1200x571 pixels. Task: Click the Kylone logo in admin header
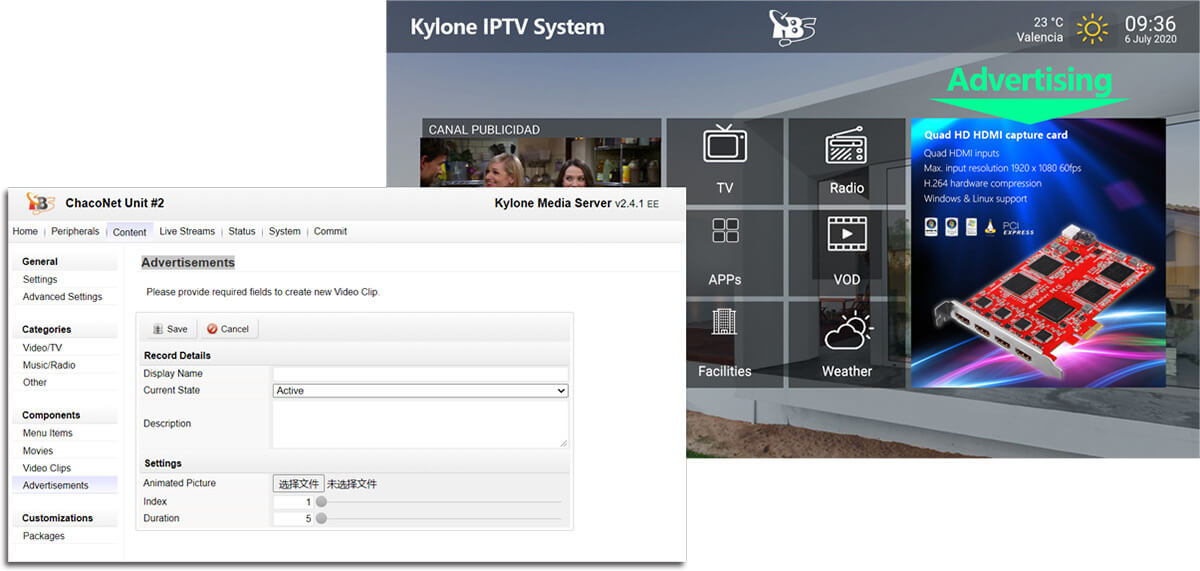[x=41, y=203]
